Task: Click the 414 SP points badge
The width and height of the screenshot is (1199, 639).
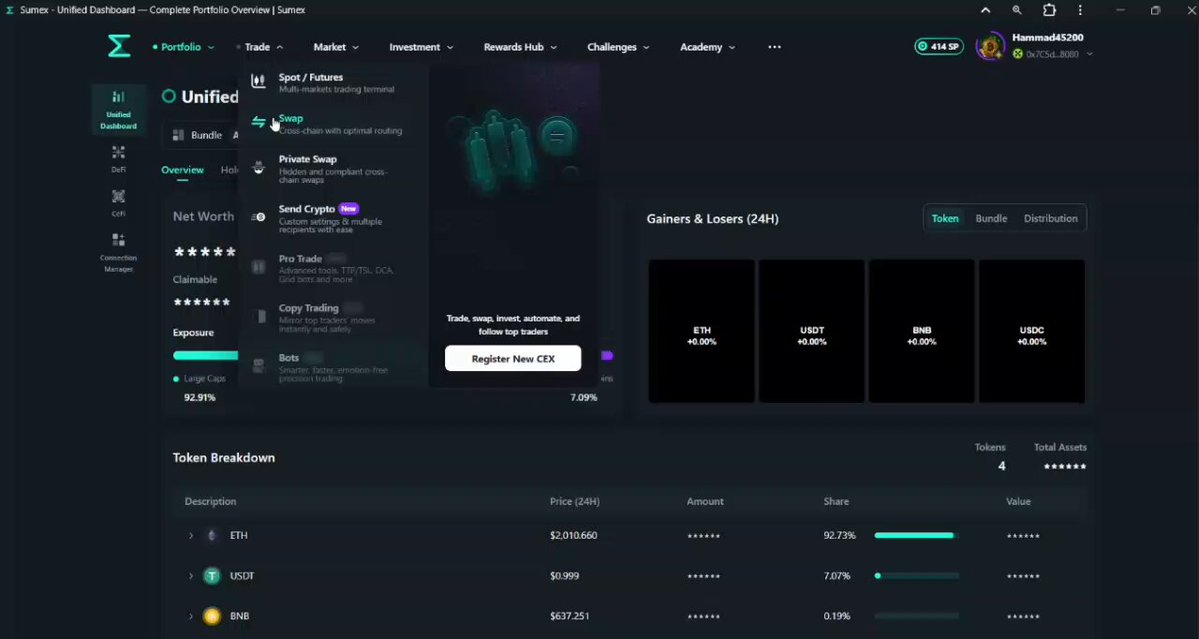Action: (939, 47)
